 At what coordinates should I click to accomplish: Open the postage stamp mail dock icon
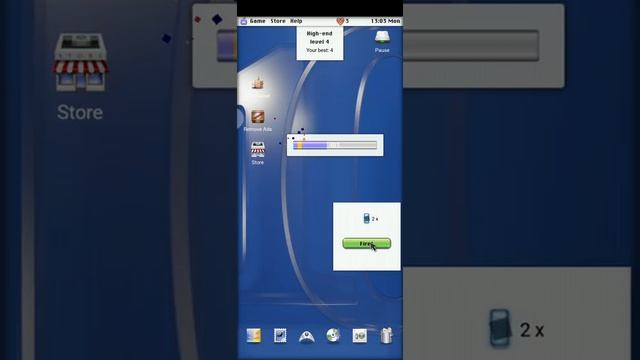pos(280,336)
